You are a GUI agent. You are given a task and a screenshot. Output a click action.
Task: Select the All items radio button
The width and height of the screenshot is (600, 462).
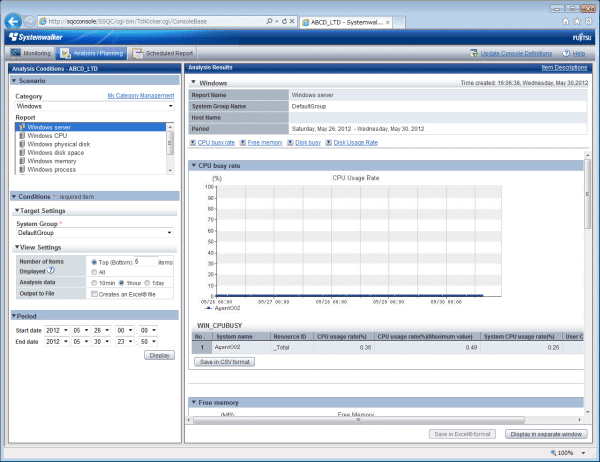click(x=94, y=272)
